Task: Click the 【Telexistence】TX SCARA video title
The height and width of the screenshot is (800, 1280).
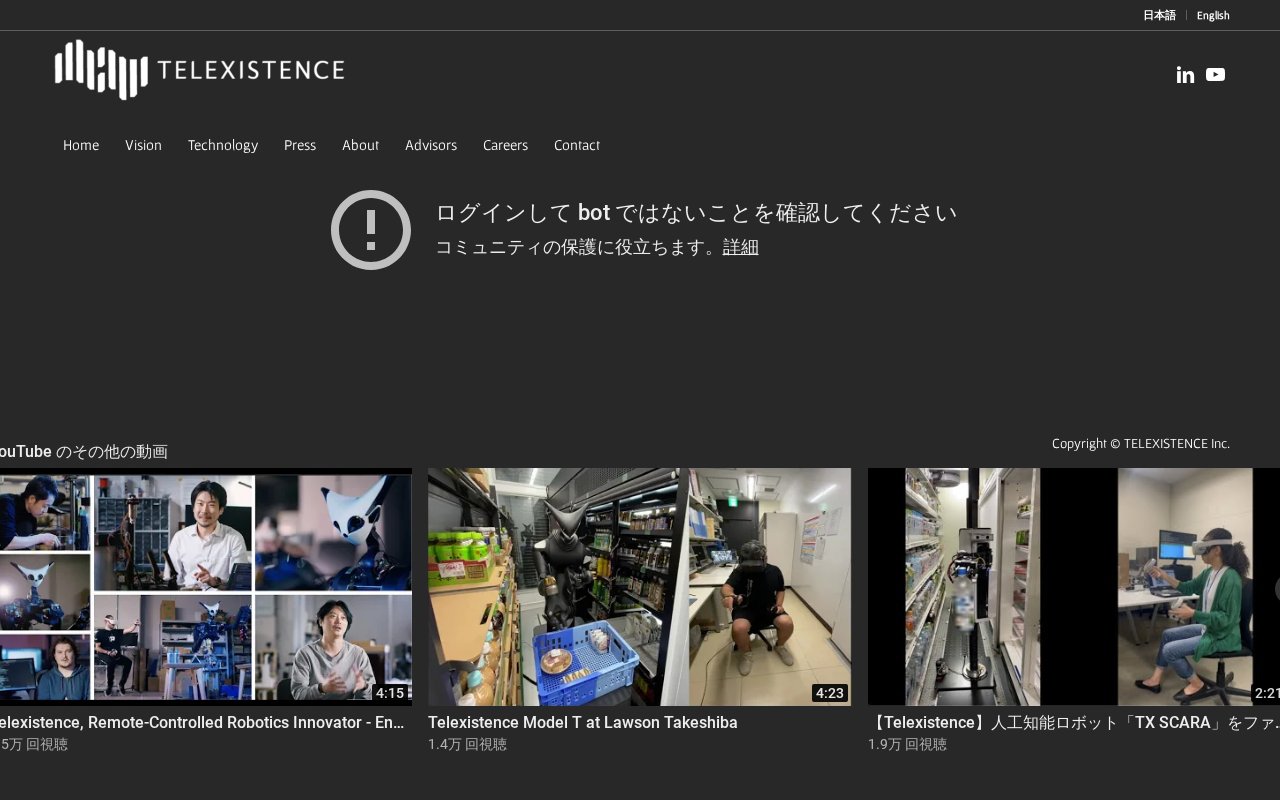Action: pos(1074,722)
